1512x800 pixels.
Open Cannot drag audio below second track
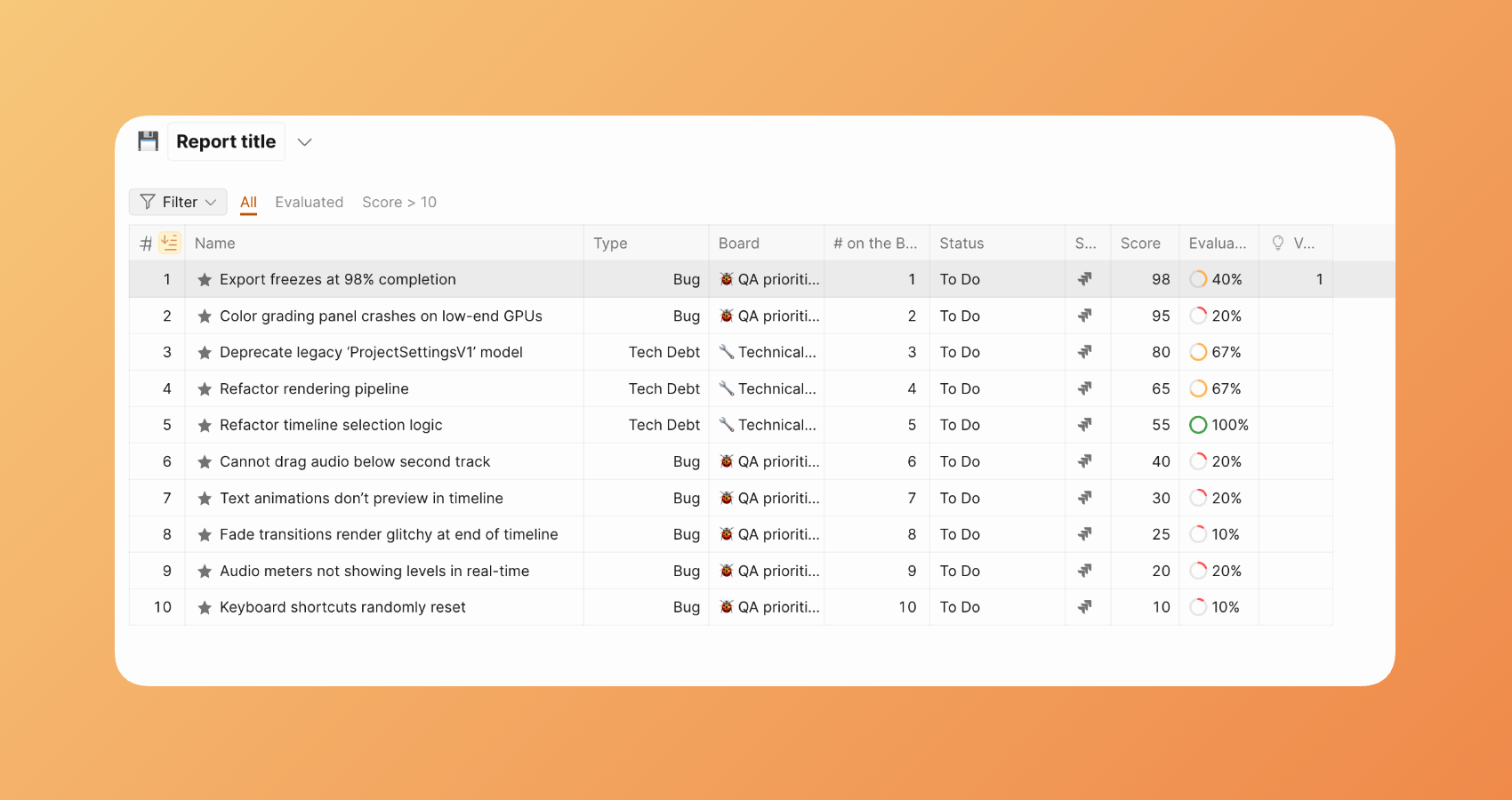(x=355, y=461)
